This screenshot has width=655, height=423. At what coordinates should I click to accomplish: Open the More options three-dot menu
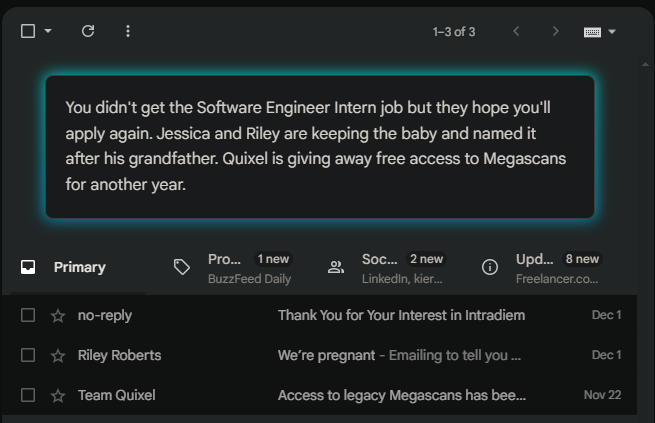(x=127, y=31)
